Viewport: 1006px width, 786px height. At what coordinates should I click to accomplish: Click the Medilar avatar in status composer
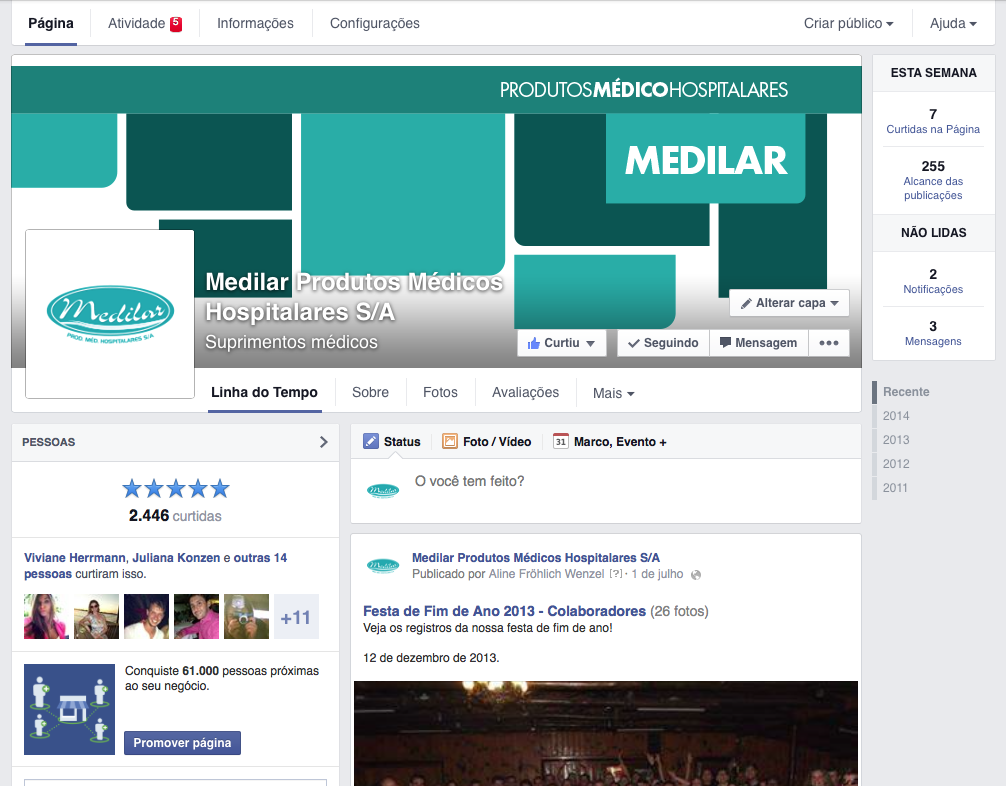coord(383,491)
